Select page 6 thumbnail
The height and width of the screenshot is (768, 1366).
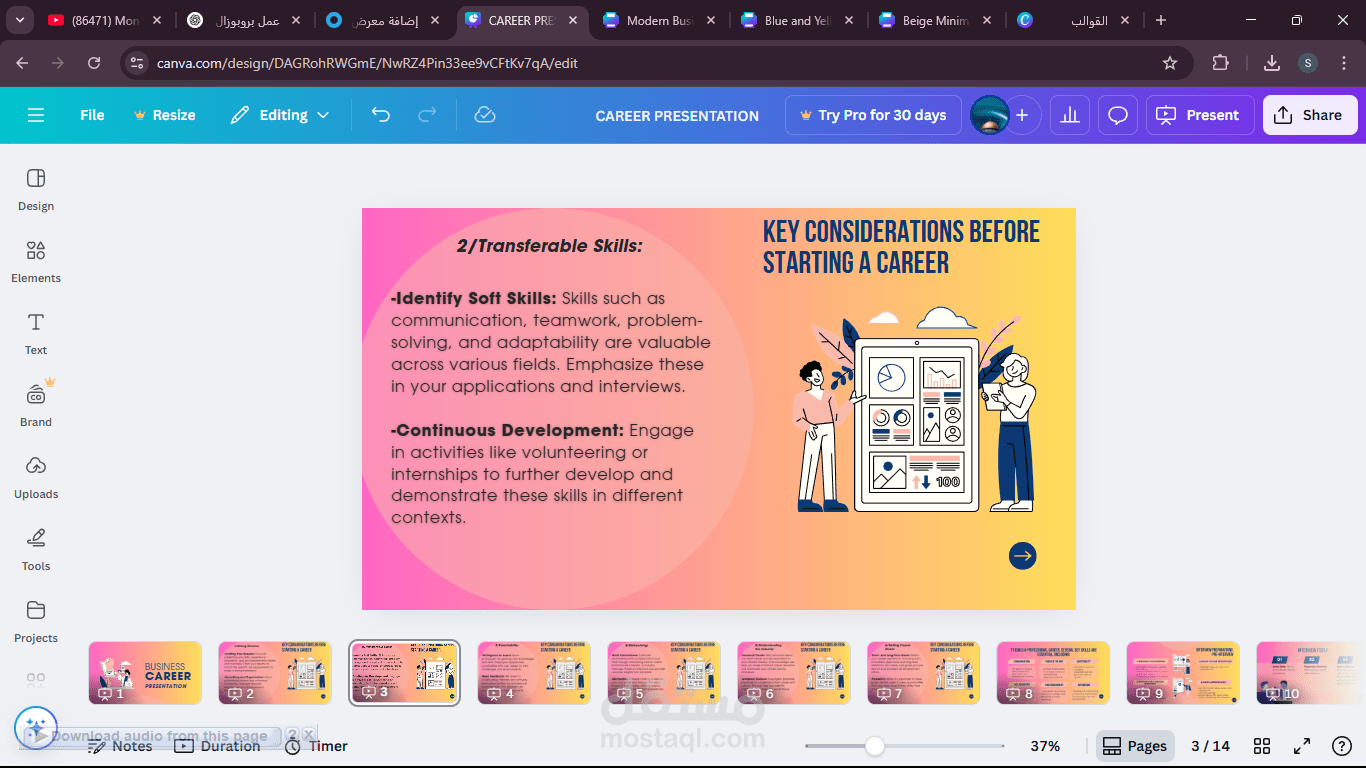tap(794, 673)
